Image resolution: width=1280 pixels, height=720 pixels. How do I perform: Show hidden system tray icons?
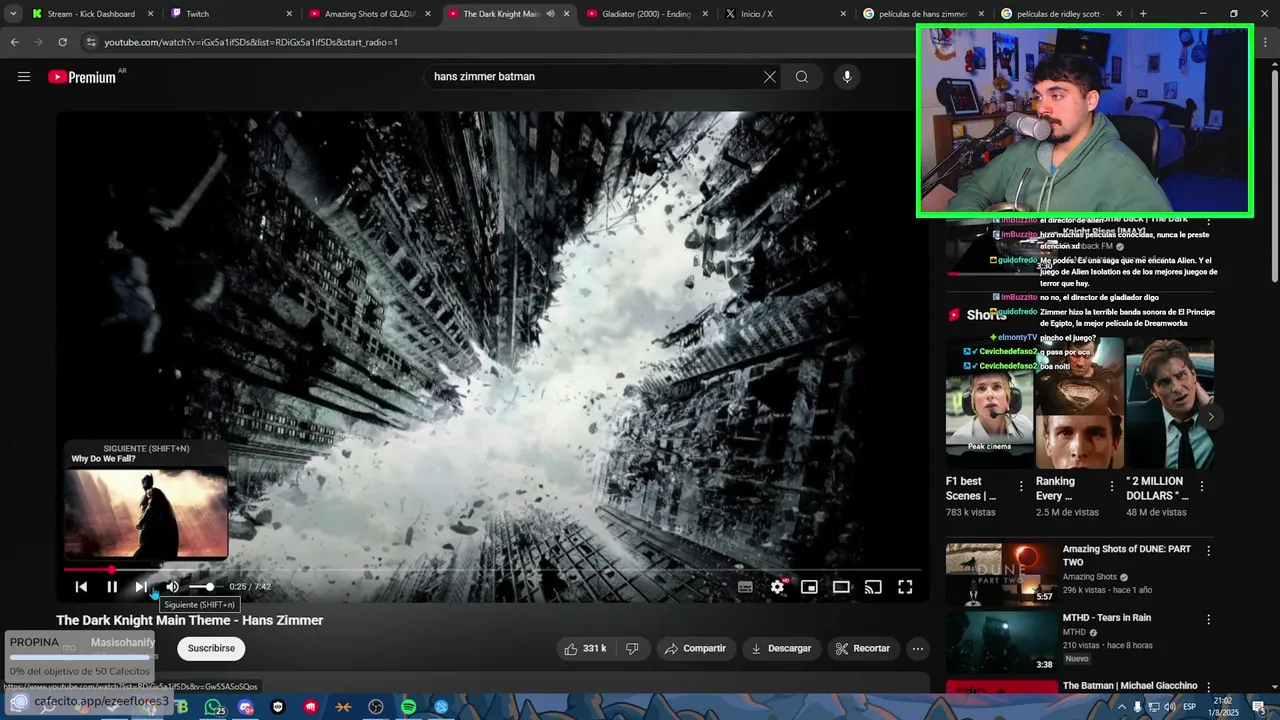[x=1121, y=707]
